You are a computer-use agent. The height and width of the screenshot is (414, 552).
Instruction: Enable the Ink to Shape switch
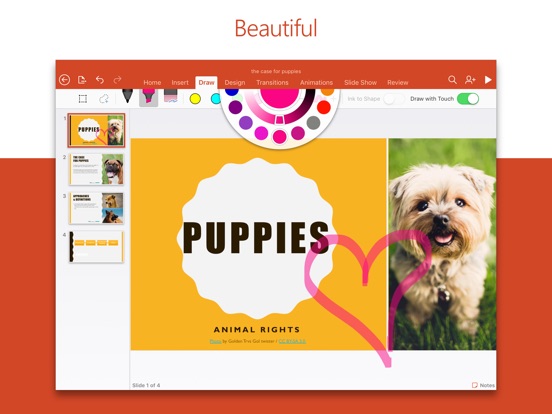(394, 99)
